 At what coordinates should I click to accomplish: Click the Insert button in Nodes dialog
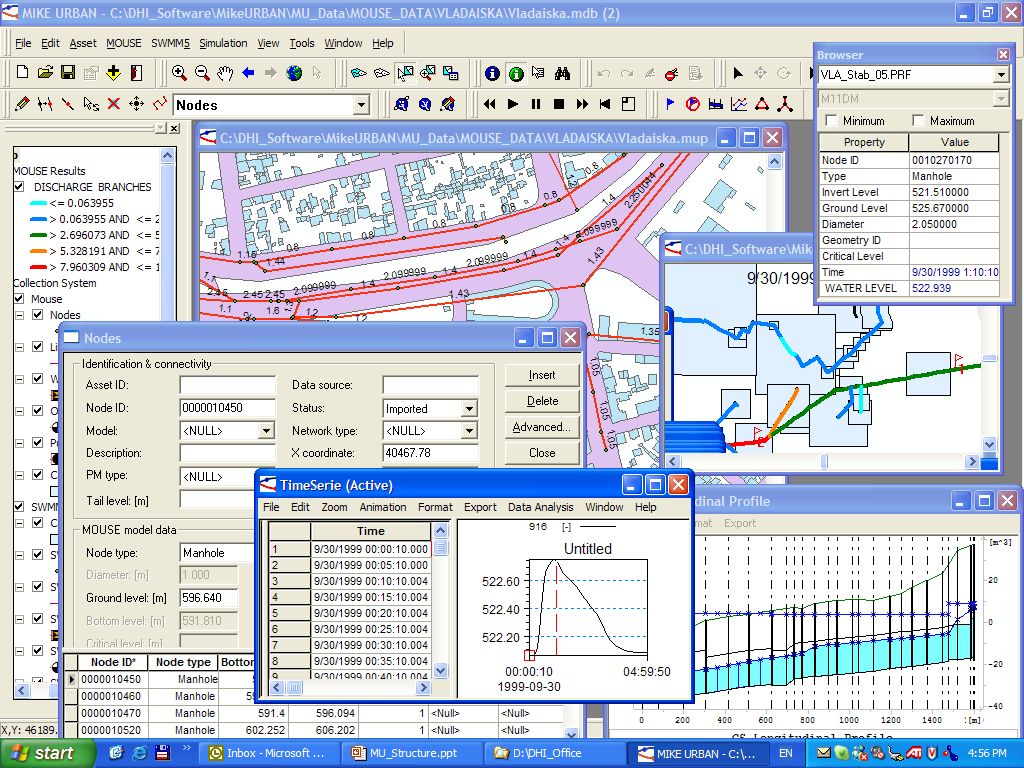tap(542, 376)
